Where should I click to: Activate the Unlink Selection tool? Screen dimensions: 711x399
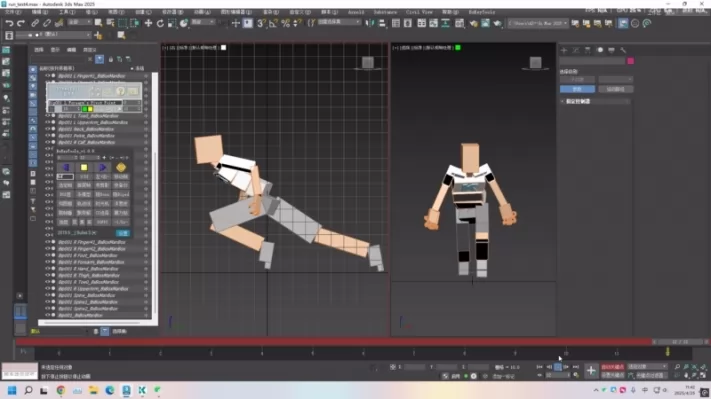47,23
